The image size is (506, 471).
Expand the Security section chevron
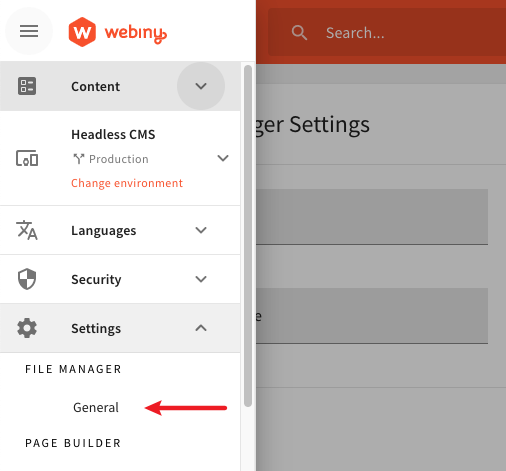201,279
